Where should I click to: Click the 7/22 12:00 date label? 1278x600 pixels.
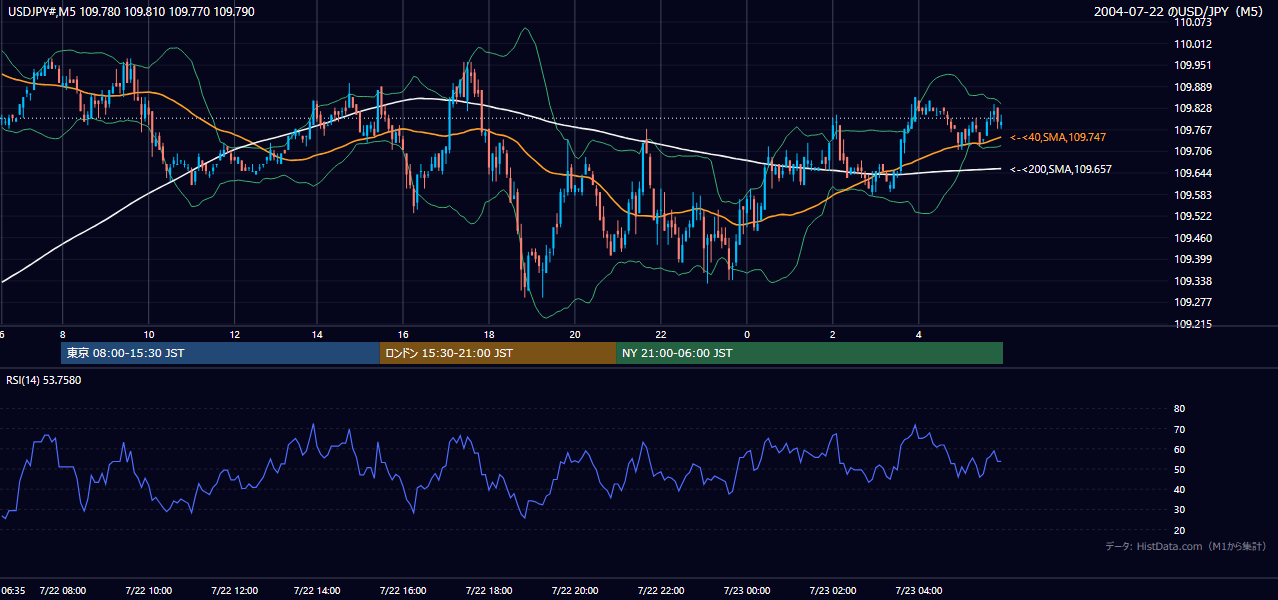click(235, 591)
